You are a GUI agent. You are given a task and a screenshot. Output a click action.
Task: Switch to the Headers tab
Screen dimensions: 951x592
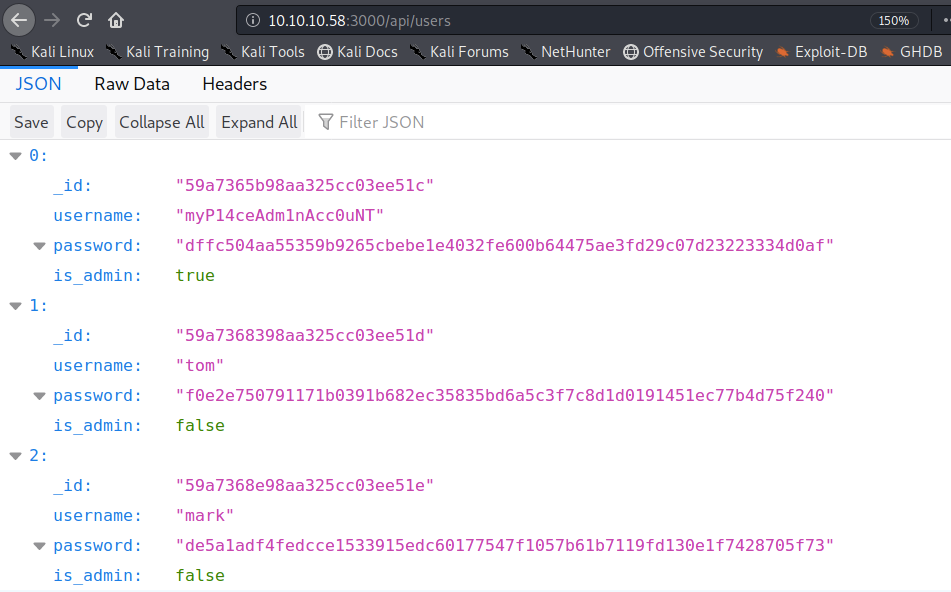(x=234, y=84)
